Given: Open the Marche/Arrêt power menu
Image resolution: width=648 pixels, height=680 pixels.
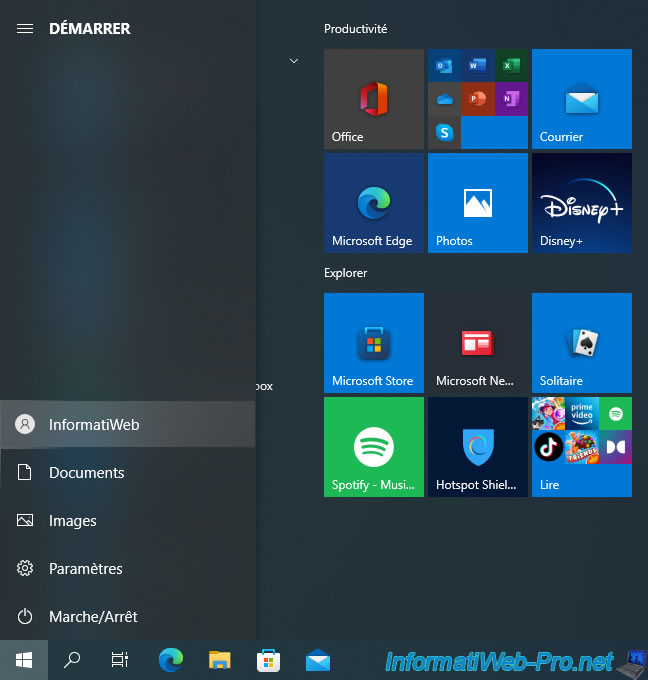Looking at the screenshot, I should (128, 616).
